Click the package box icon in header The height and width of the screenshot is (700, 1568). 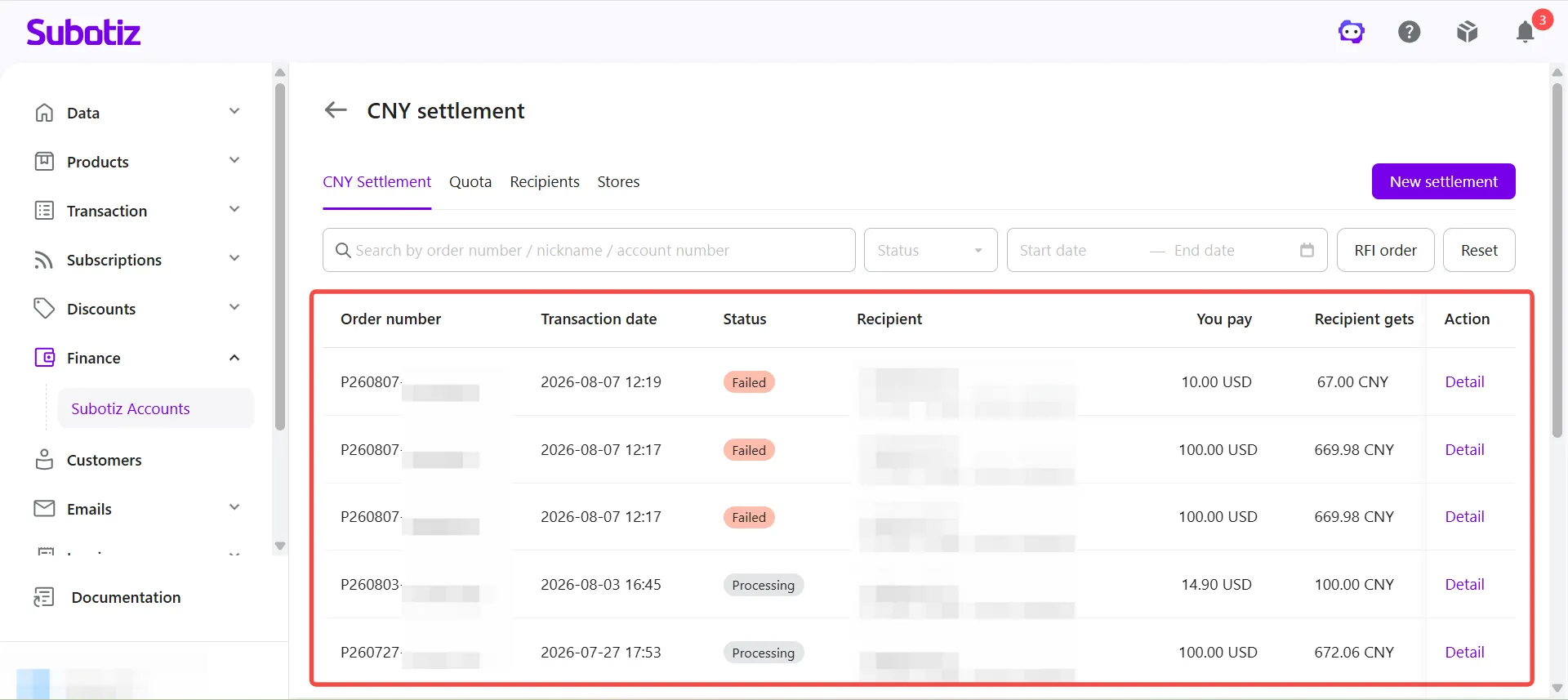pos(1468,32)
